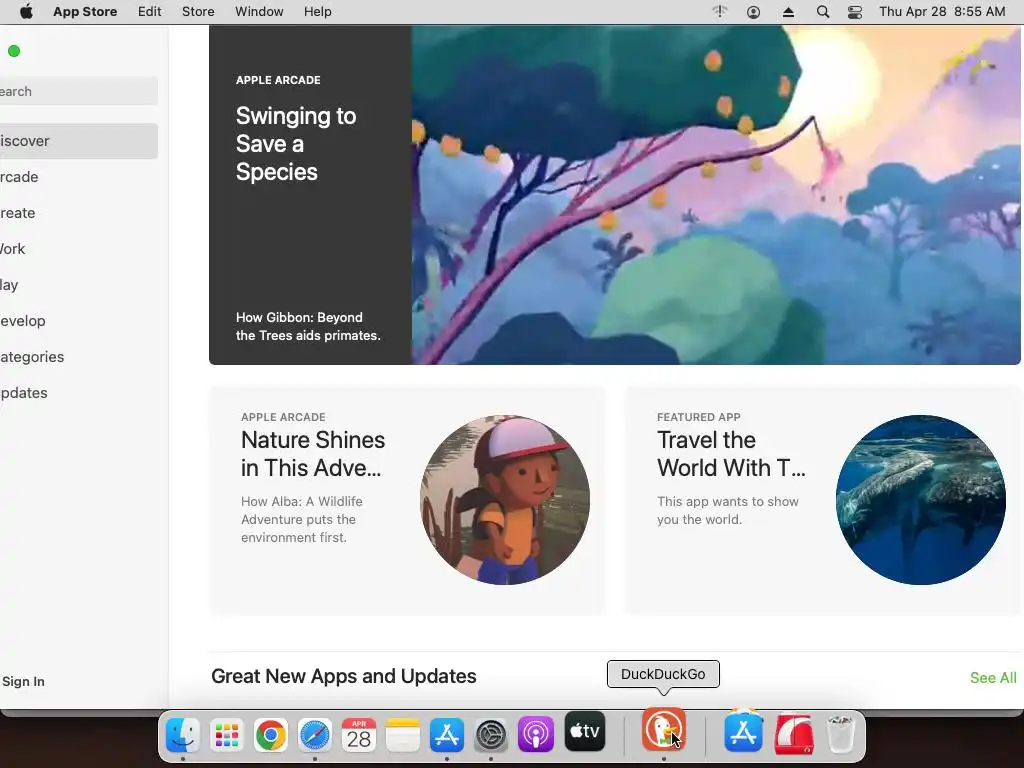Launch Google Chrome from the dock

[x=270, y=735]
